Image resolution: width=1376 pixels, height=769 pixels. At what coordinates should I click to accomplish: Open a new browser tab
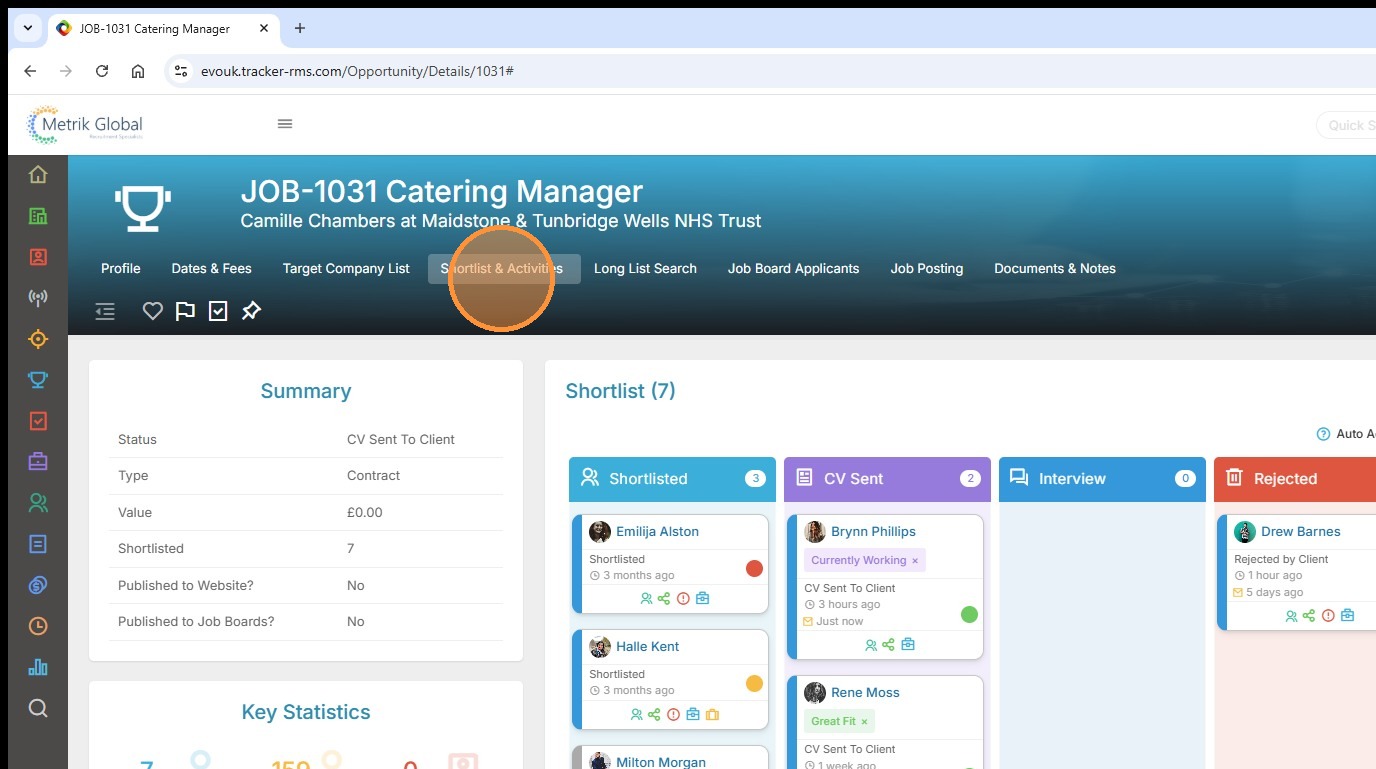299,28
